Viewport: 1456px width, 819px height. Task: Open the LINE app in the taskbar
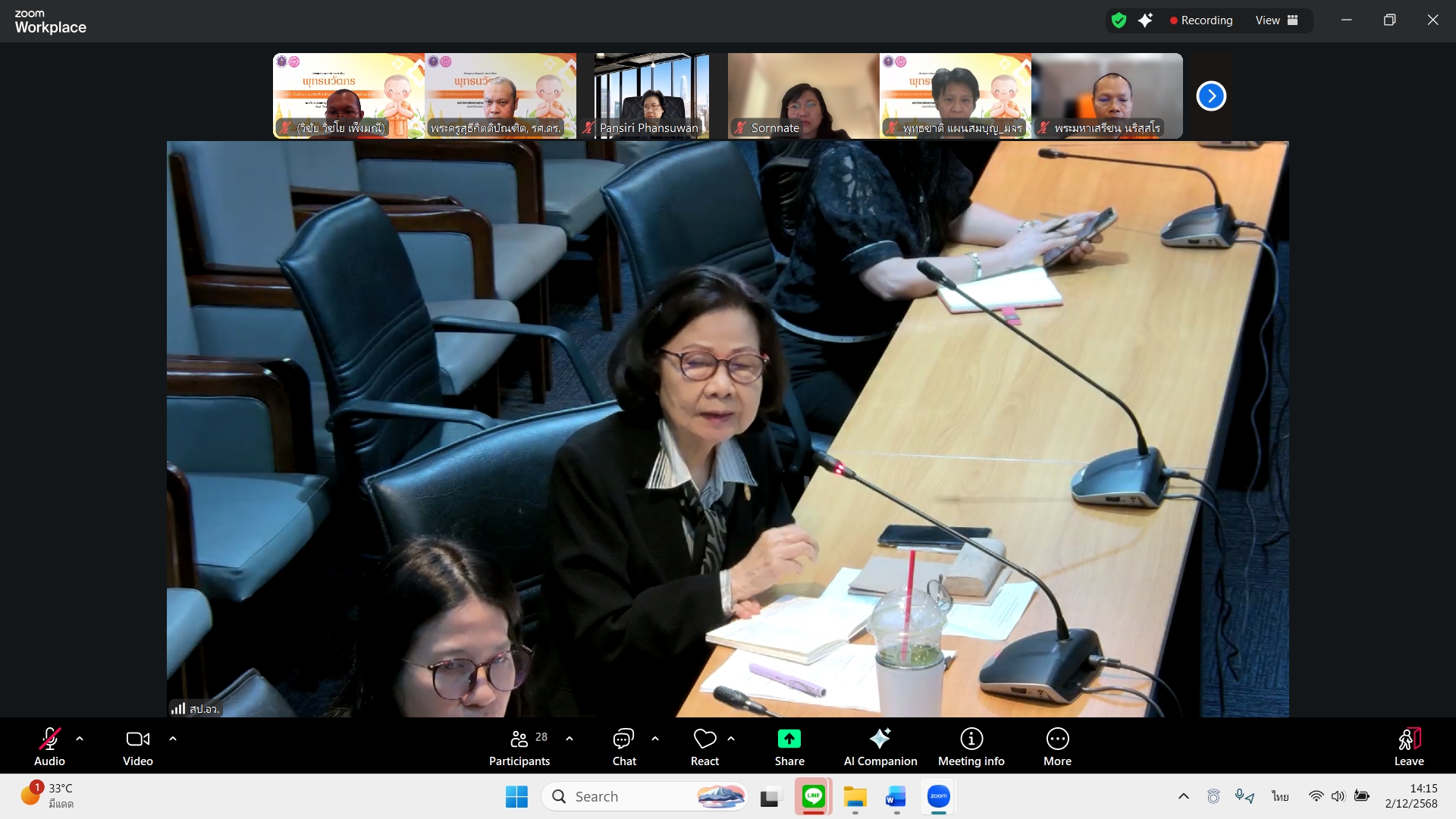click(813, 796)
